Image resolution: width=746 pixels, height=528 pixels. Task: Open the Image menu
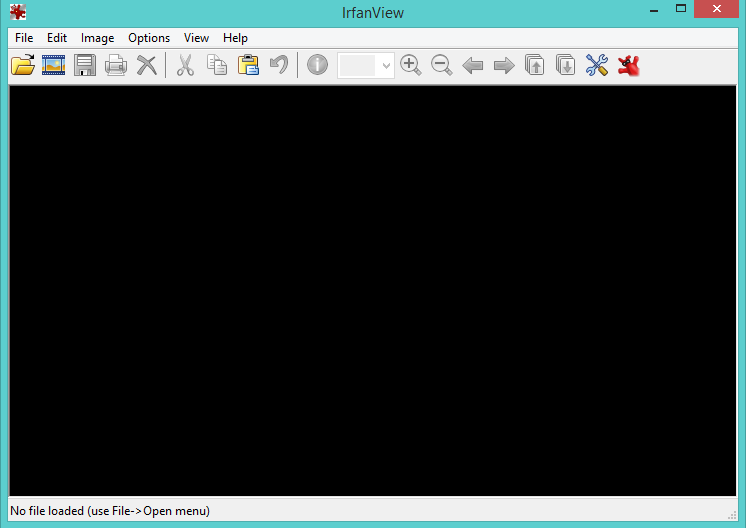(x=97, y=38)
